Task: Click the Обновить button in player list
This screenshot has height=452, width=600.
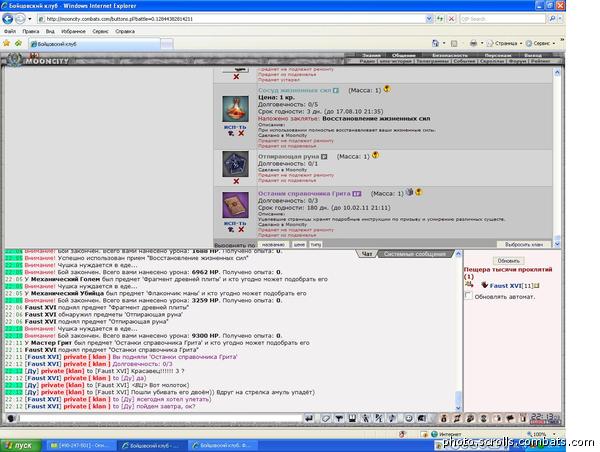Action: point(508,261)
